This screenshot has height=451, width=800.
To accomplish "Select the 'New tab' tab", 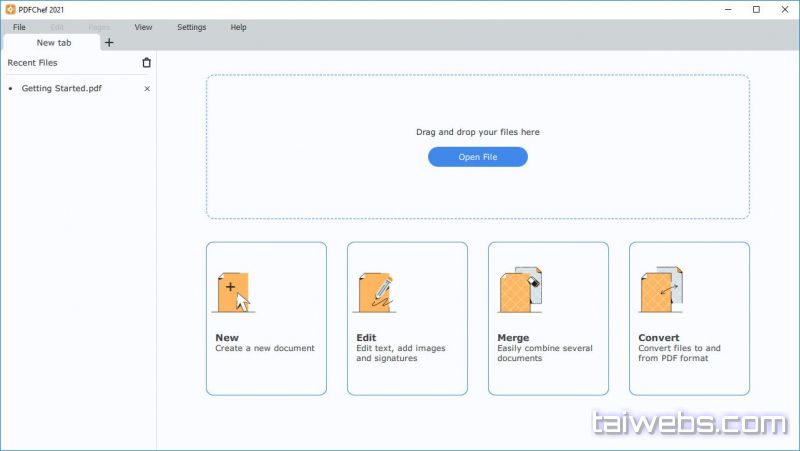I will point(52,43).
